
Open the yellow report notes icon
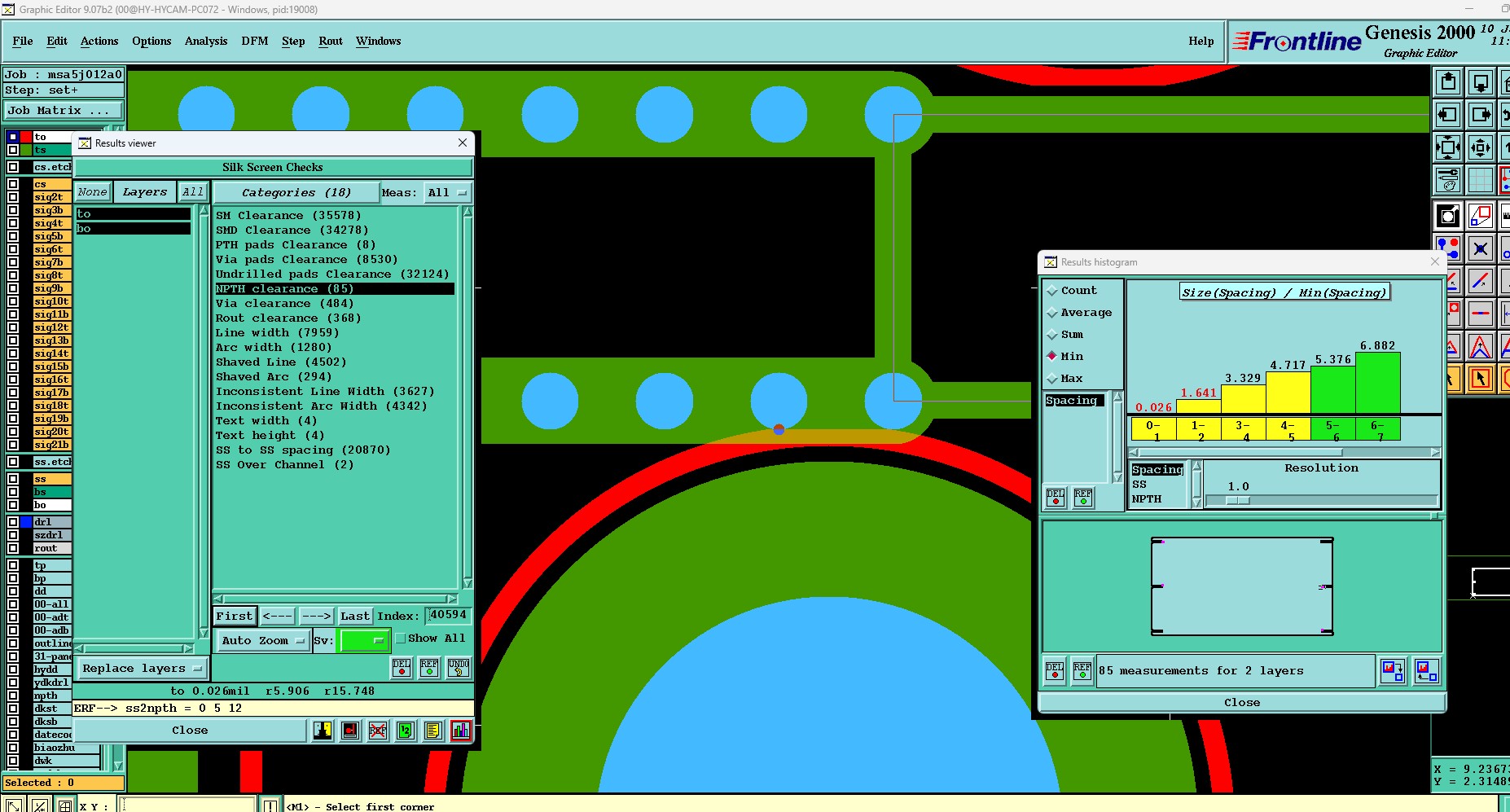pyautogui.click(x=433, y=731)
